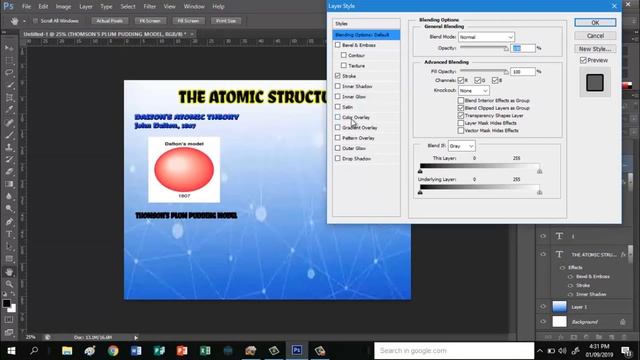Select the Zoom tool
This screenshot has width=640, height=360.
[x=9, y=284]
